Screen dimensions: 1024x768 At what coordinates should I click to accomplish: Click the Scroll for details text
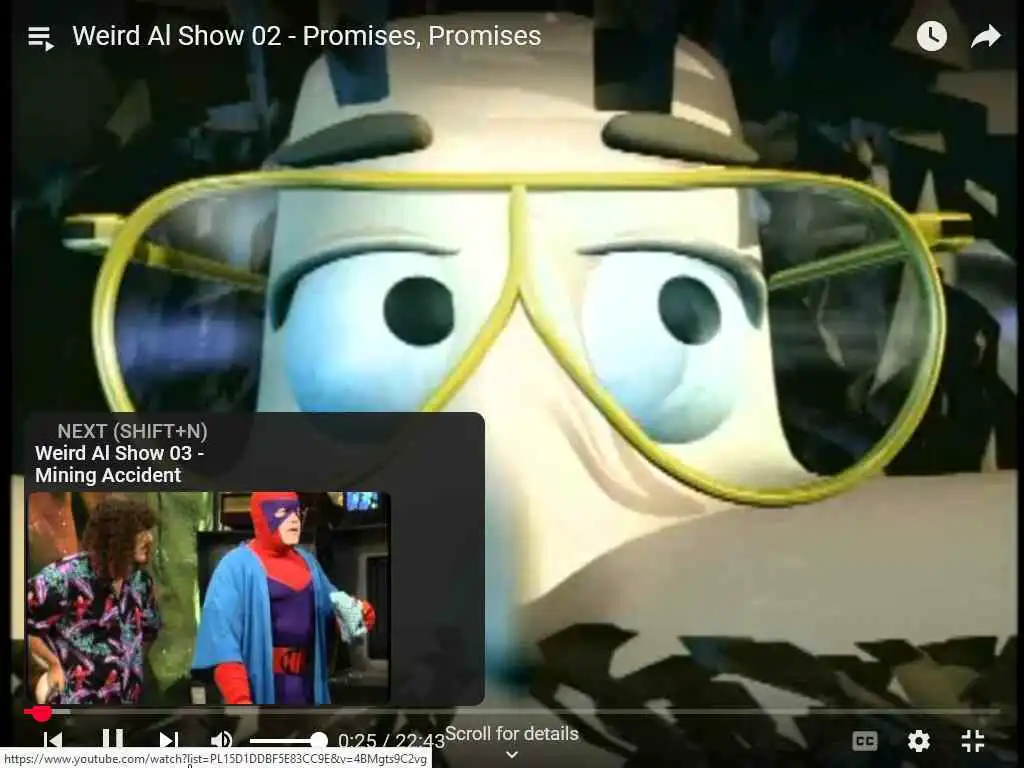[512, 733]
